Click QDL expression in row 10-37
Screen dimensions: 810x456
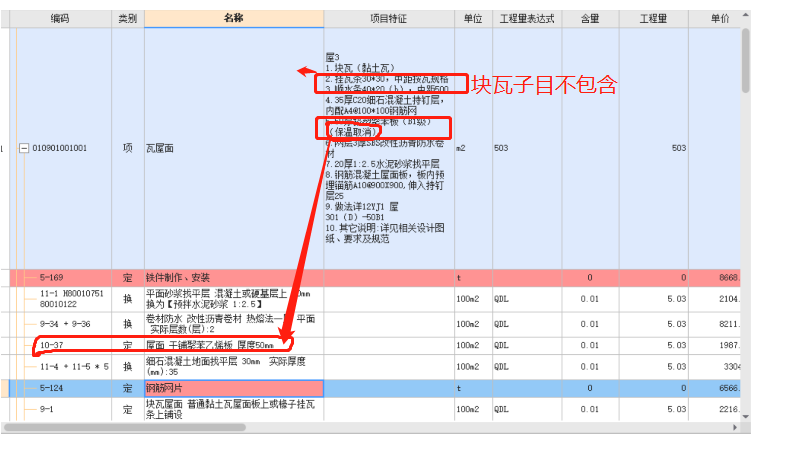coord(527,345)
